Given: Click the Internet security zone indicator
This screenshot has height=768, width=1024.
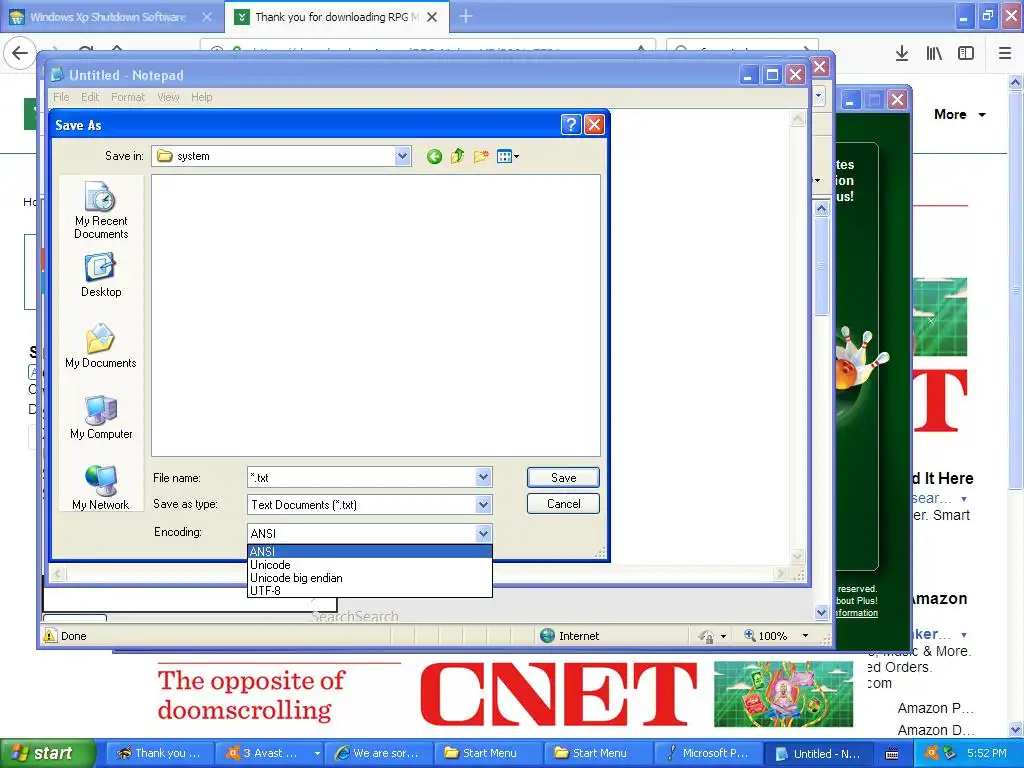Looking at the screenshot, I should pos(570,635).
